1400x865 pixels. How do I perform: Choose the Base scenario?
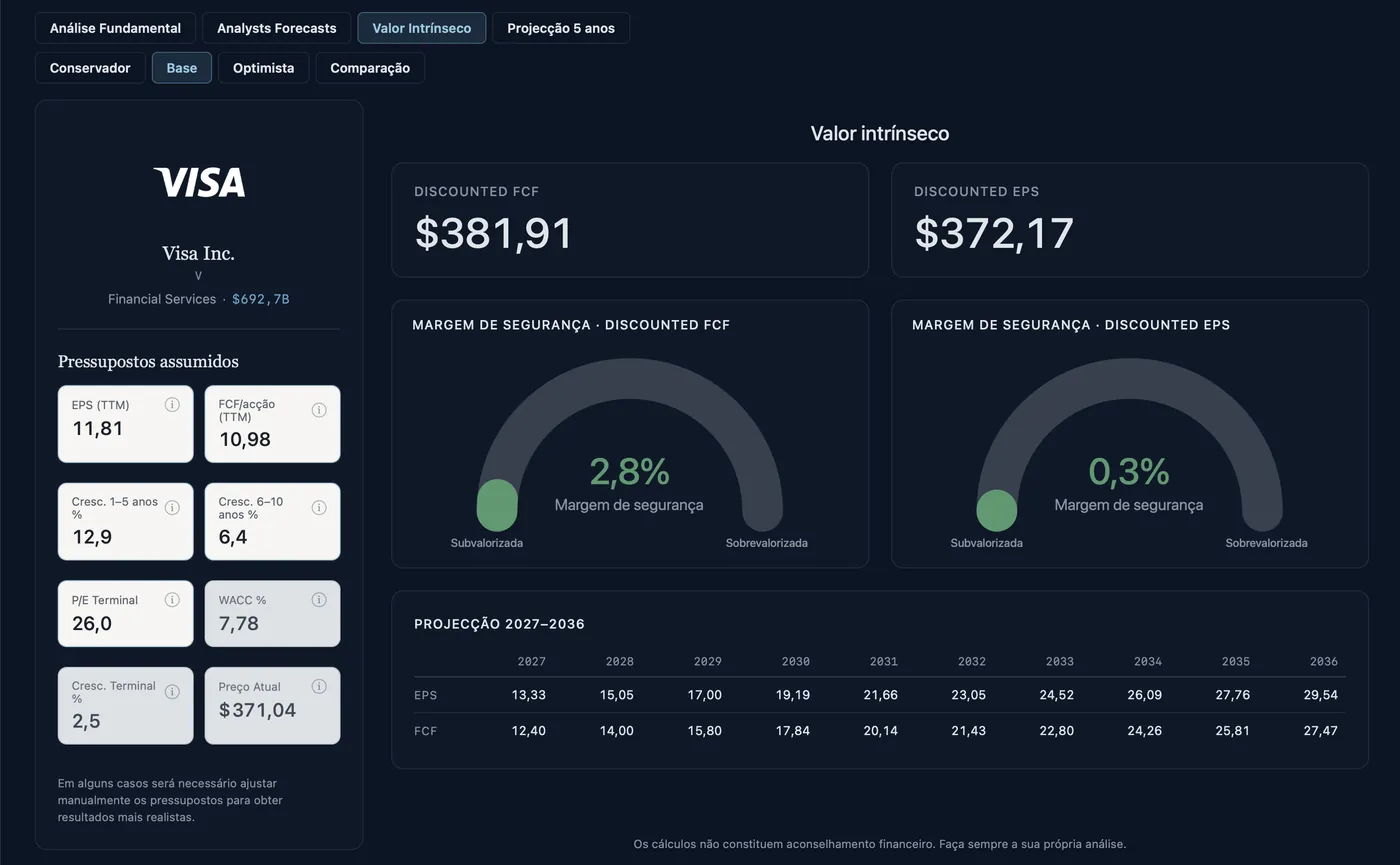pyautogui.click(x=182, y=68)
